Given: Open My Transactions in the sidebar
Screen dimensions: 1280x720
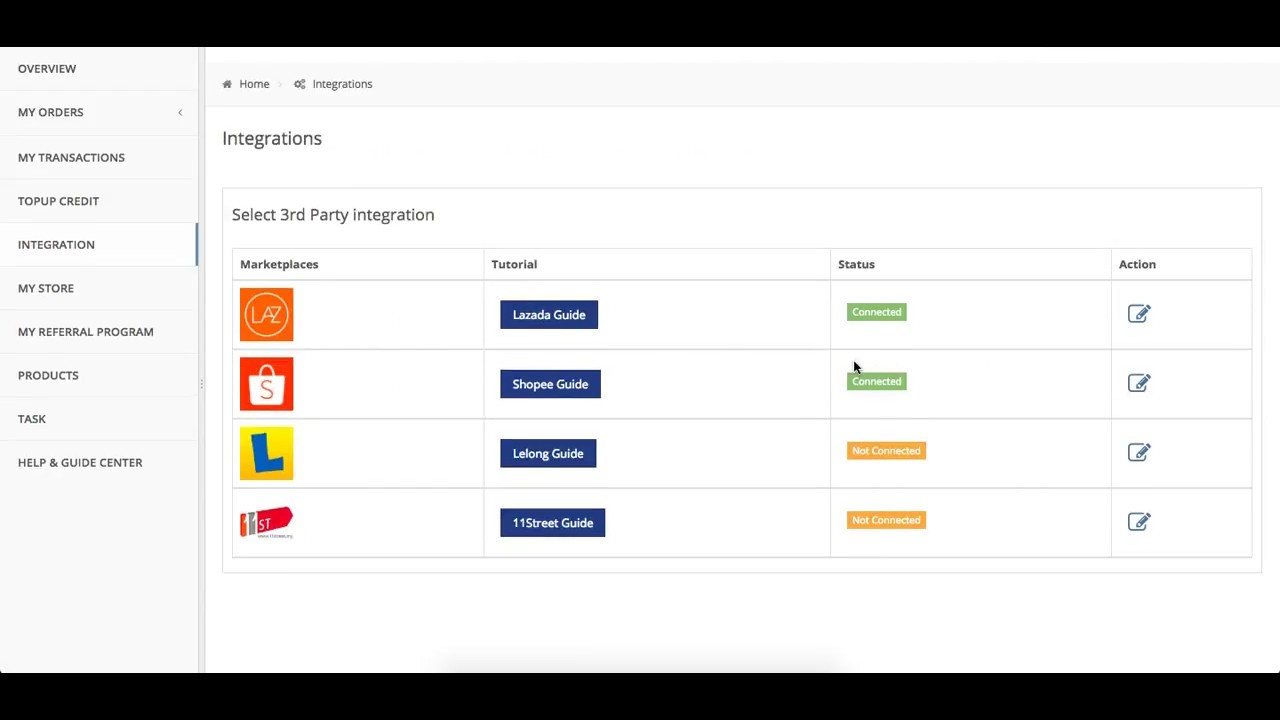Looking at the screenshot, I should pos(99,157).
